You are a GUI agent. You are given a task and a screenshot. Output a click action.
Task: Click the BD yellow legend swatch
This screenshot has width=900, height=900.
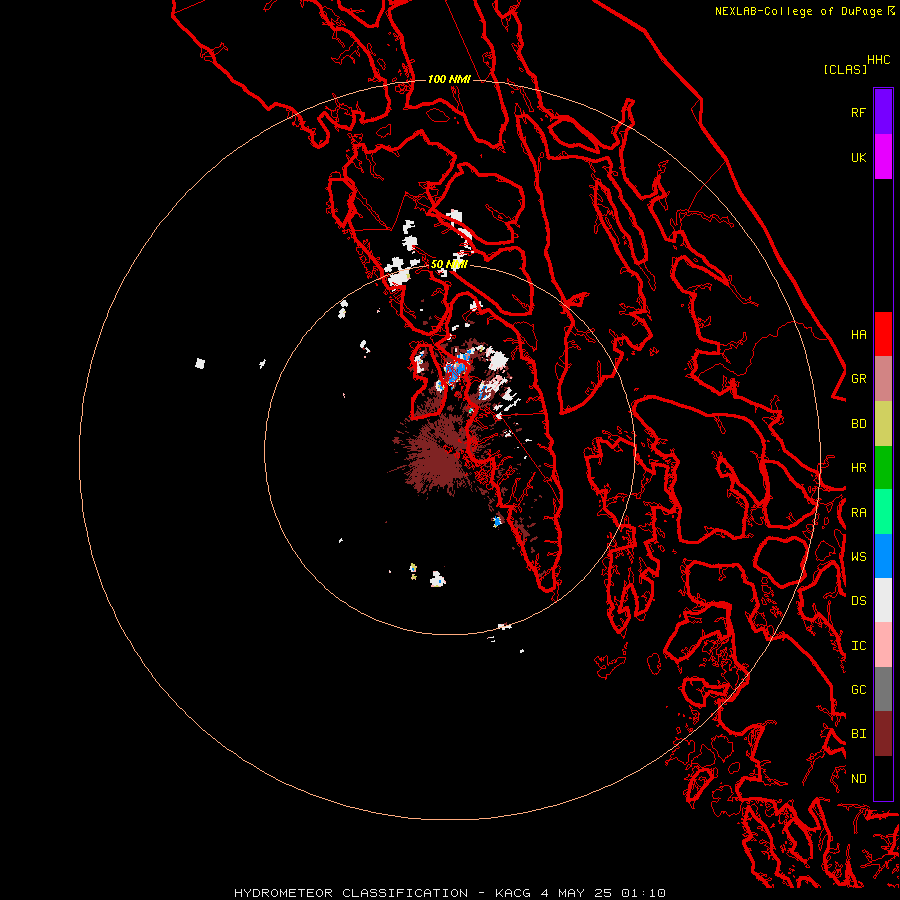[x=883, y=424]
